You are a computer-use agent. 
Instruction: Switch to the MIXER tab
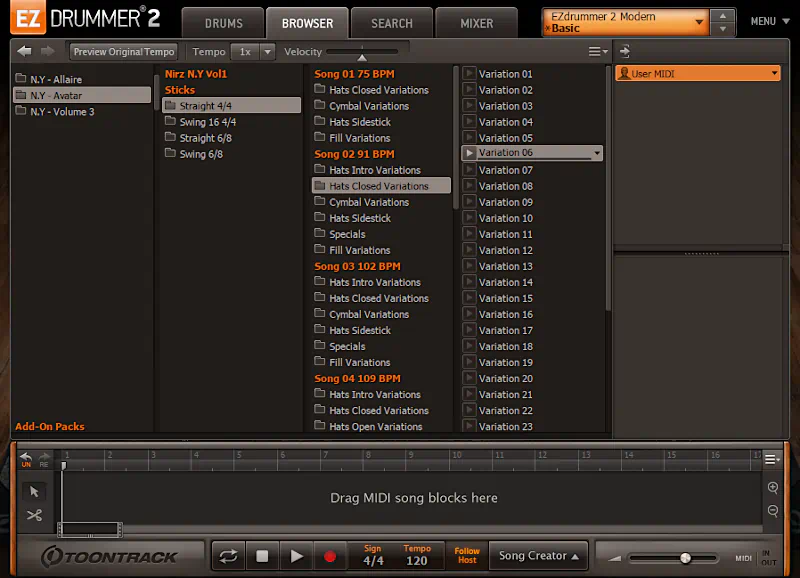477,23
